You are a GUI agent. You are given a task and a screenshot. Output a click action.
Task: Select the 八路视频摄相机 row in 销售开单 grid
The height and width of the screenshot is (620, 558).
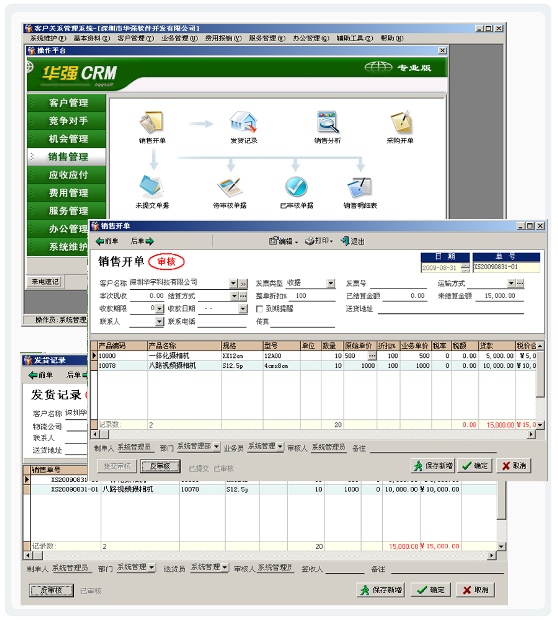click(316, 366)
